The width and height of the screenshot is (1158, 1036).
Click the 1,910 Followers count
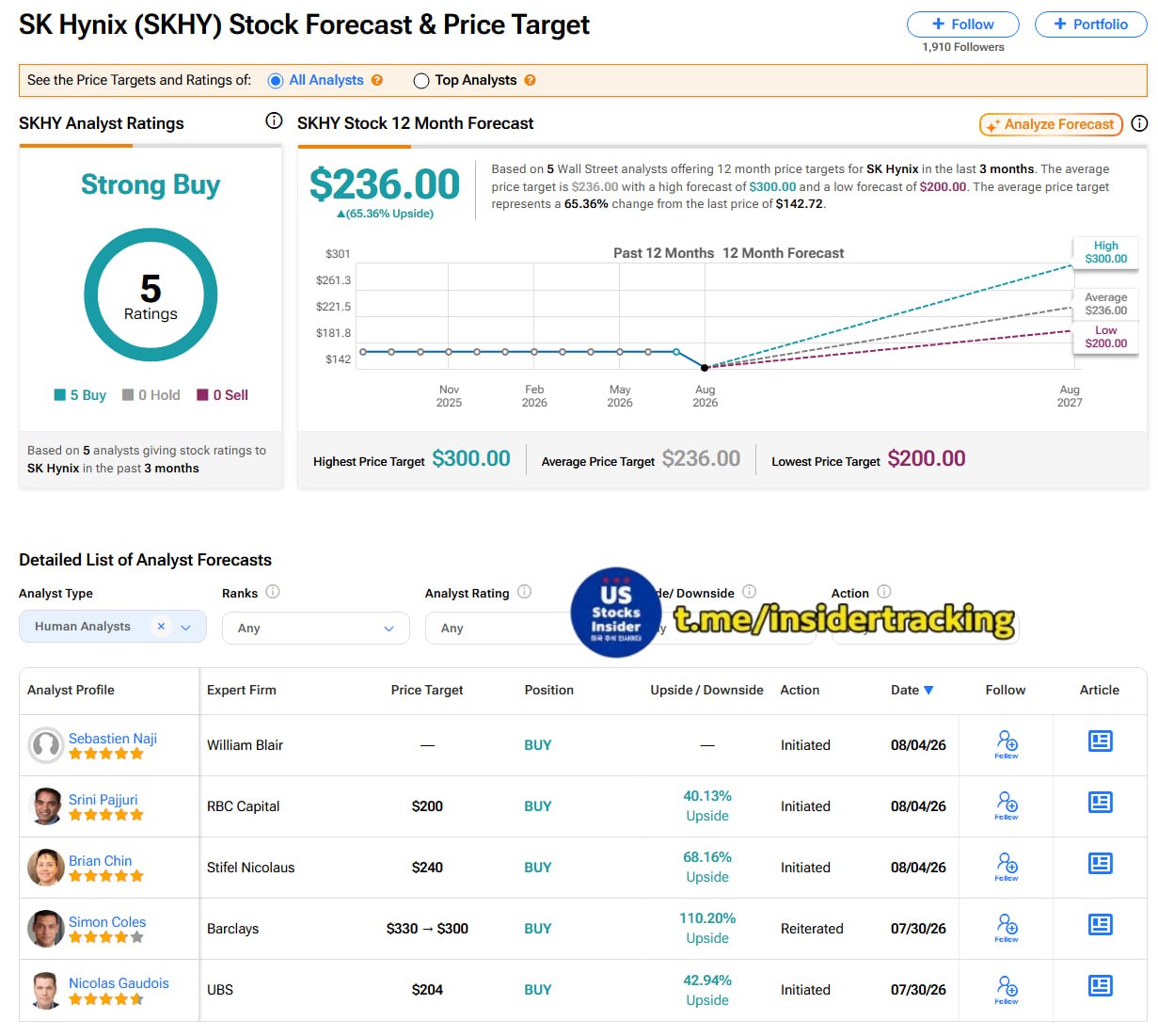[963, 47]
